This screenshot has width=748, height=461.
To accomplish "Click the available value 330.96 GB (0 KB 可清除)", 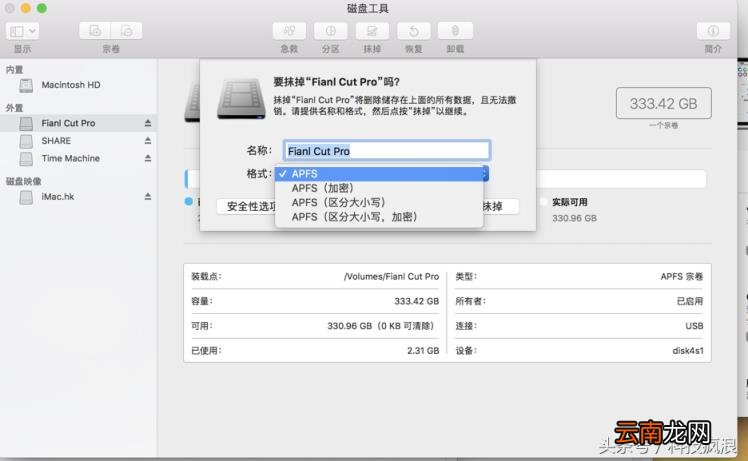I will coord(381,326).
